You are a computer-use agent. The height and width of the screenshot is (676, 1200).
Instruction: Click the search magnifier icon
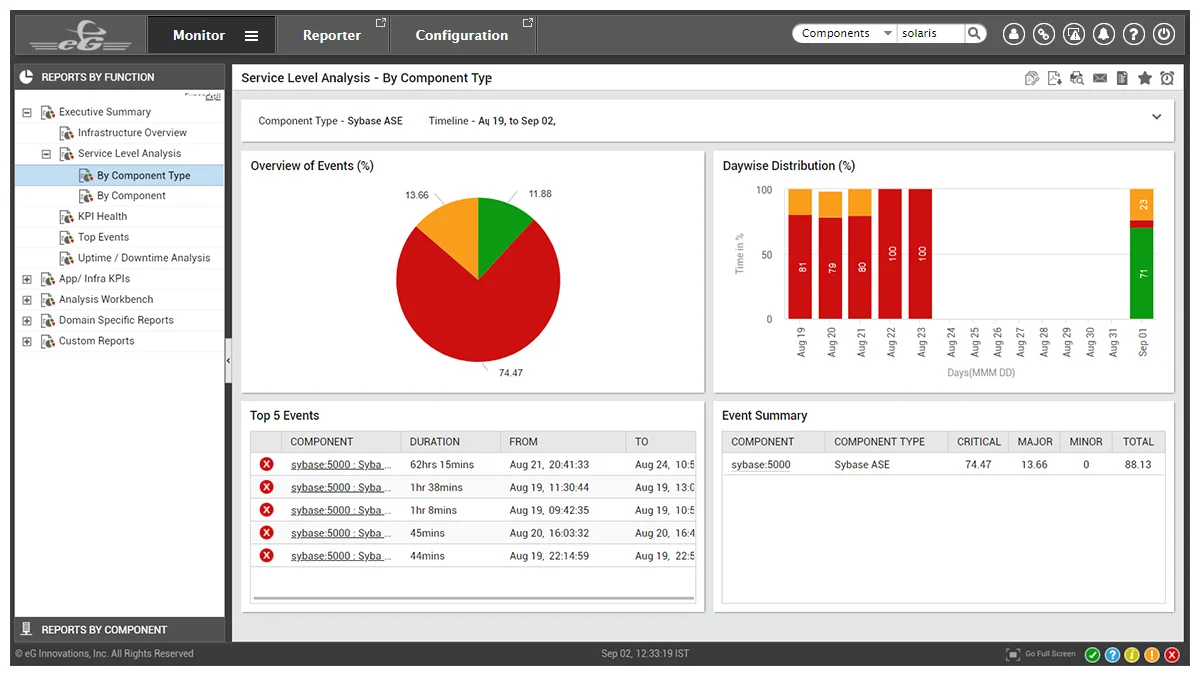click(x=974, y=33)
